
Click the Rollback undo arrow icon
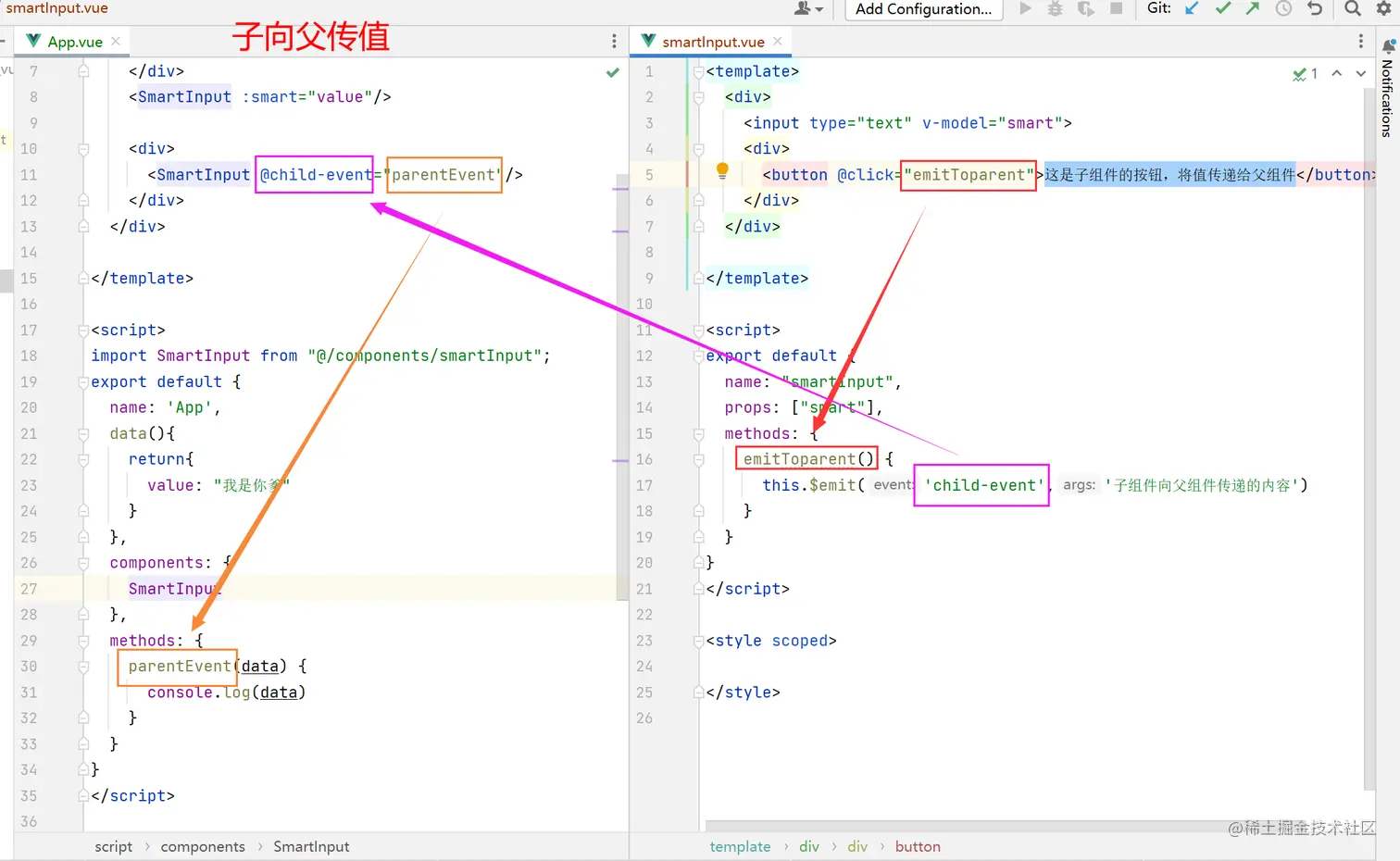pyautogui.click(x=1315, y=8)
